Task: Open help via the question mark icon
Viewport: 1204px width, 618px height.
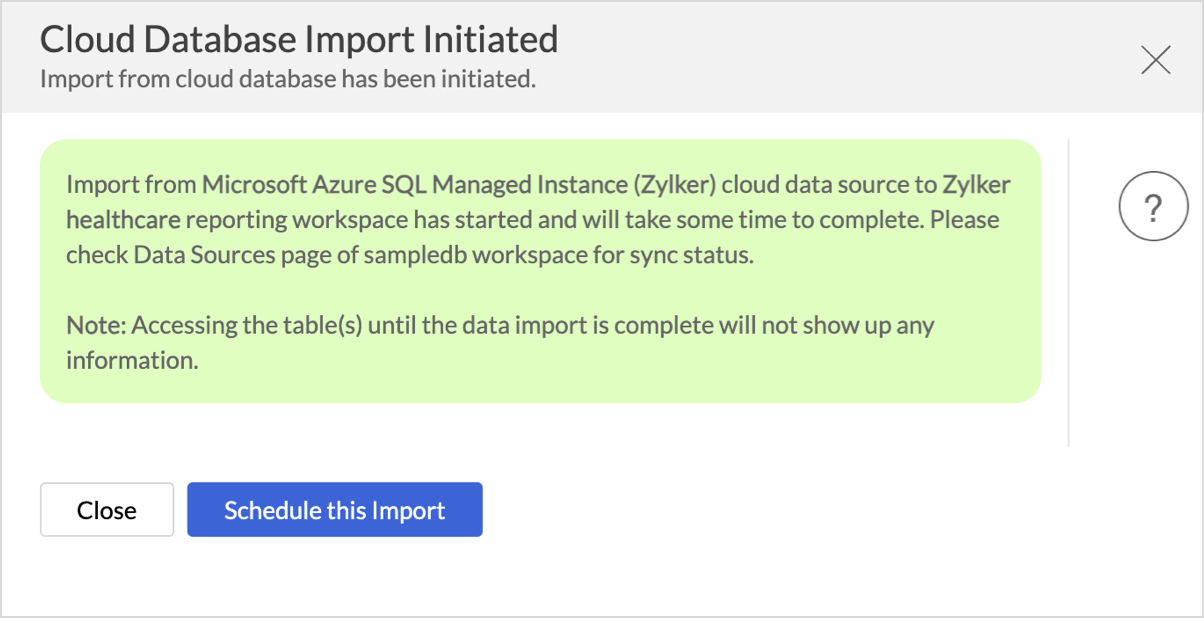Action: point(1152,209)
